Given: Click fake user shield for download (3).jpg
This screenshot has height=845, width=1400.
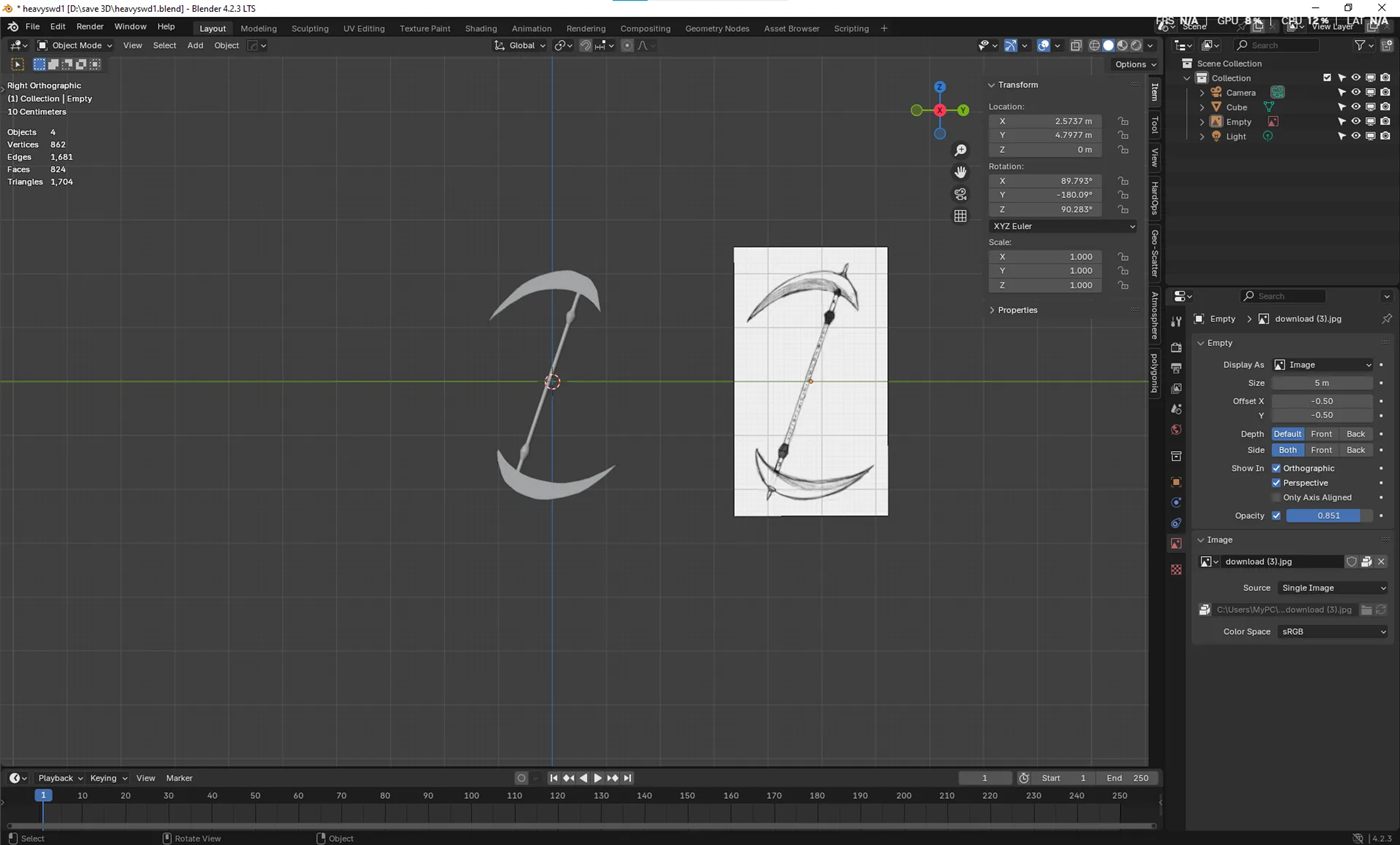Looking at the screenshot, I should (x=1351, y=562).
